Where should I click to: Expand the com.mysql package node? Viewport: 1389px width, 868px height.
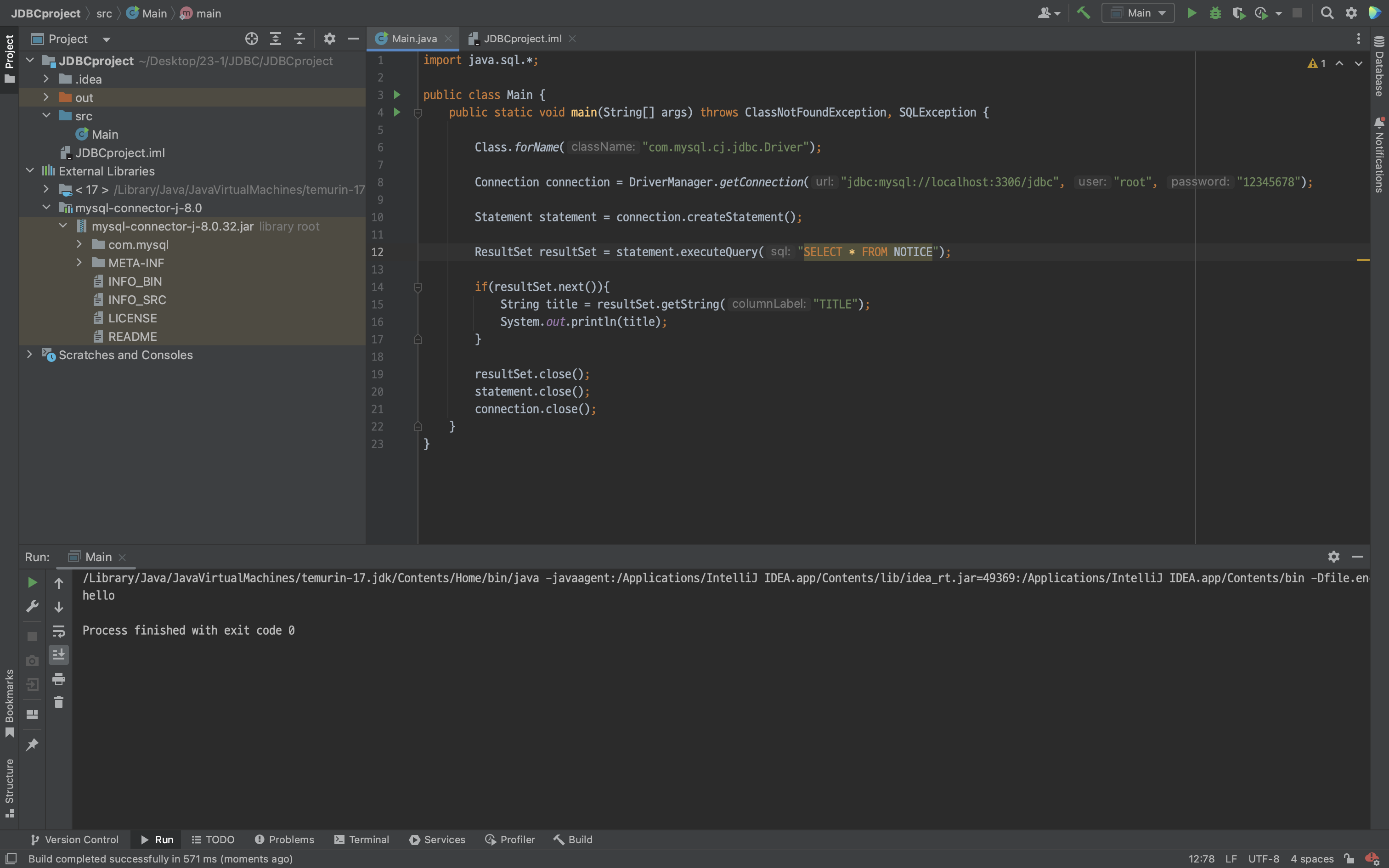tap(79, 244)
